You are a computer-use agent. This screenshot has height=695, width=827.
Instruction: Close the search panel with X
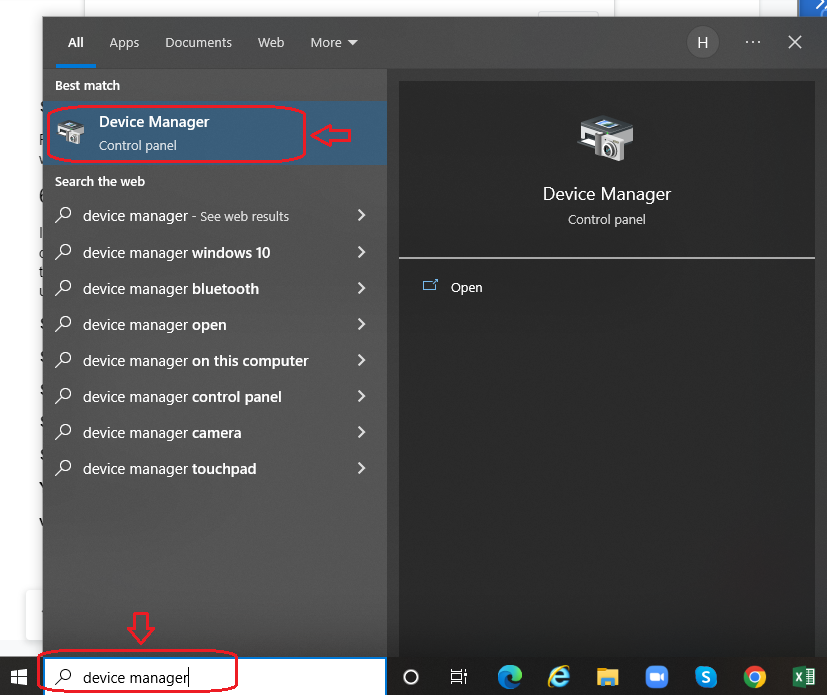tap(795, 42)
